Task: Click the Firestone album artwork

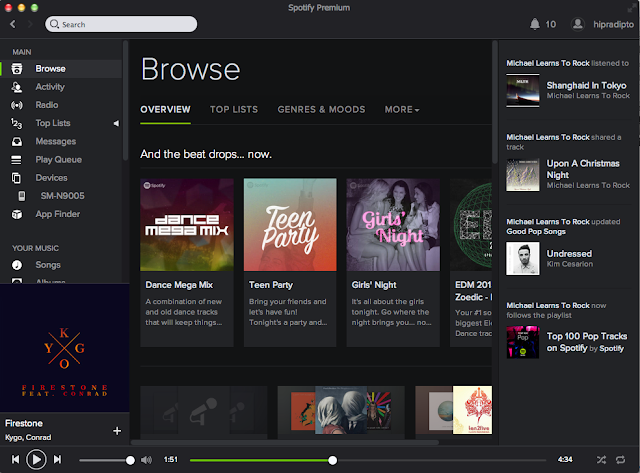Action: (64, 348)
